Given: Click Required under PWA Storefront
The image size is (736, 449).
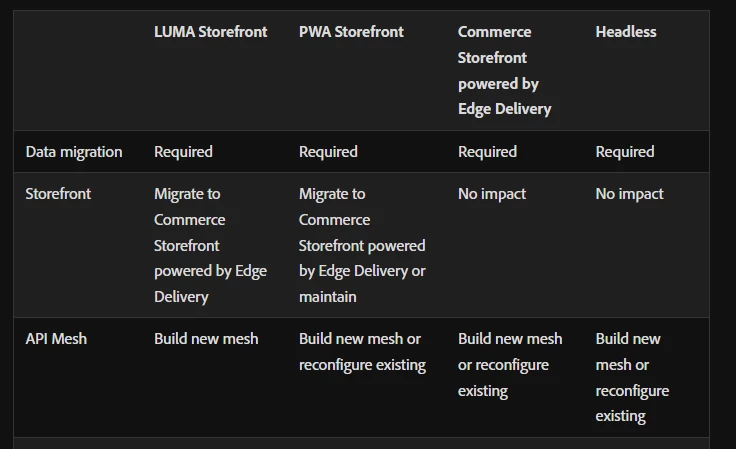Looking at the screenshot, I should tap(328, 152).
